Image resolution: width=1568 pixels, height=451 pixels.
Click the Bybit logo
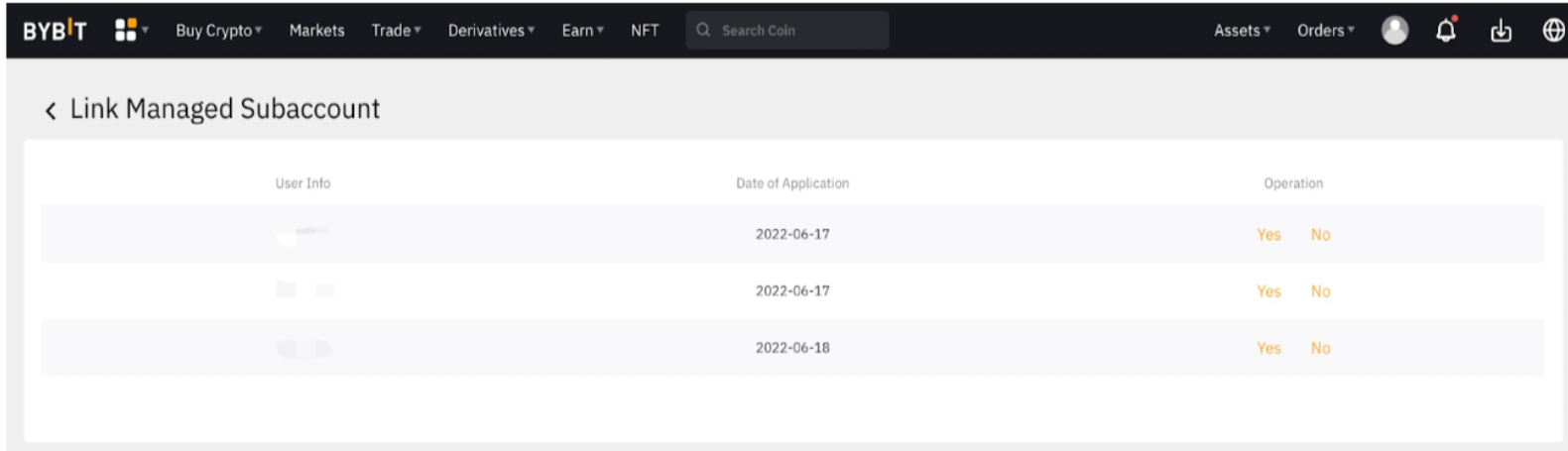click(55, 31)
